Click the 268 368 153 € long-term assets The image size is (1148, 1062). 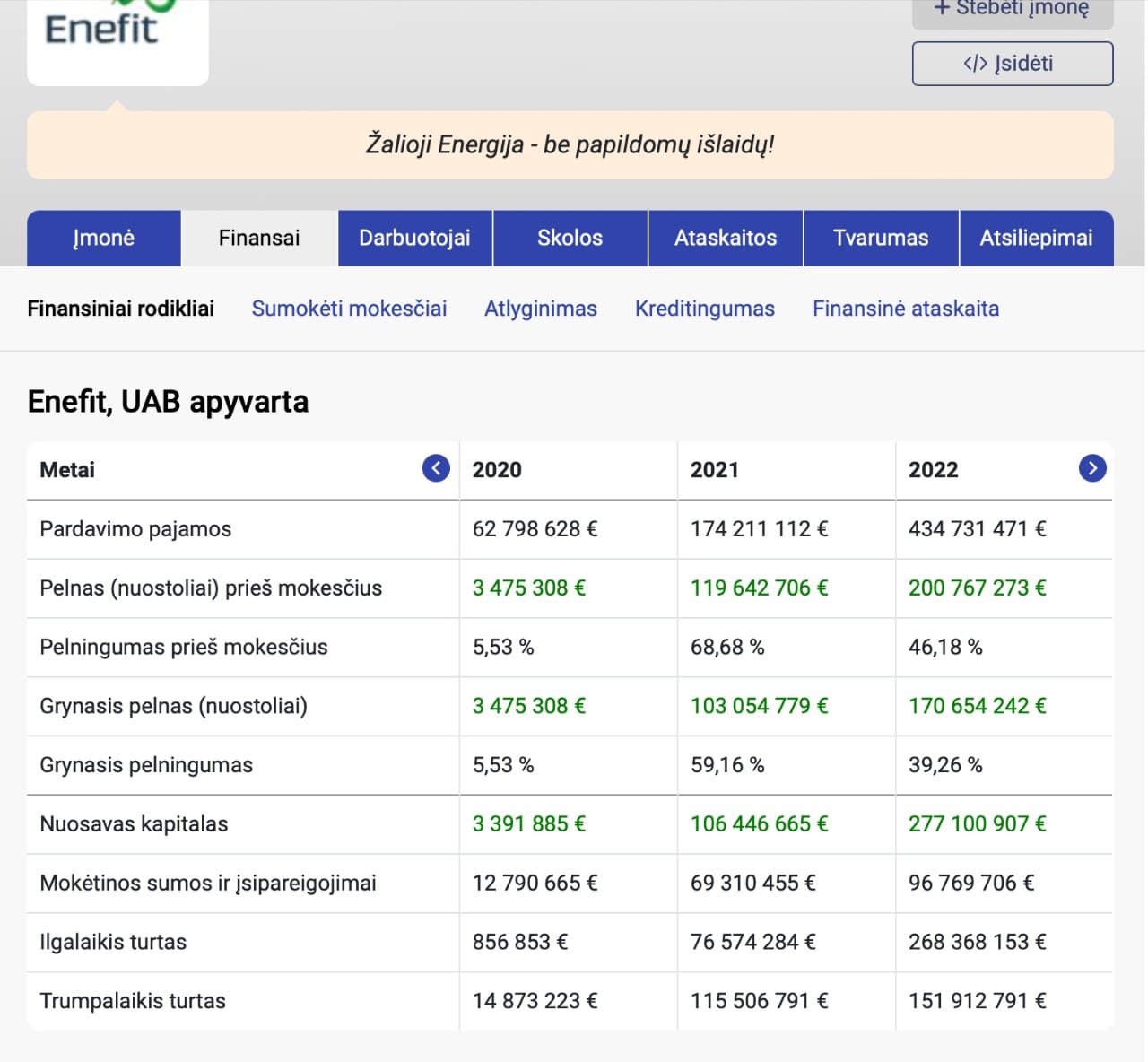coord(978,943)
